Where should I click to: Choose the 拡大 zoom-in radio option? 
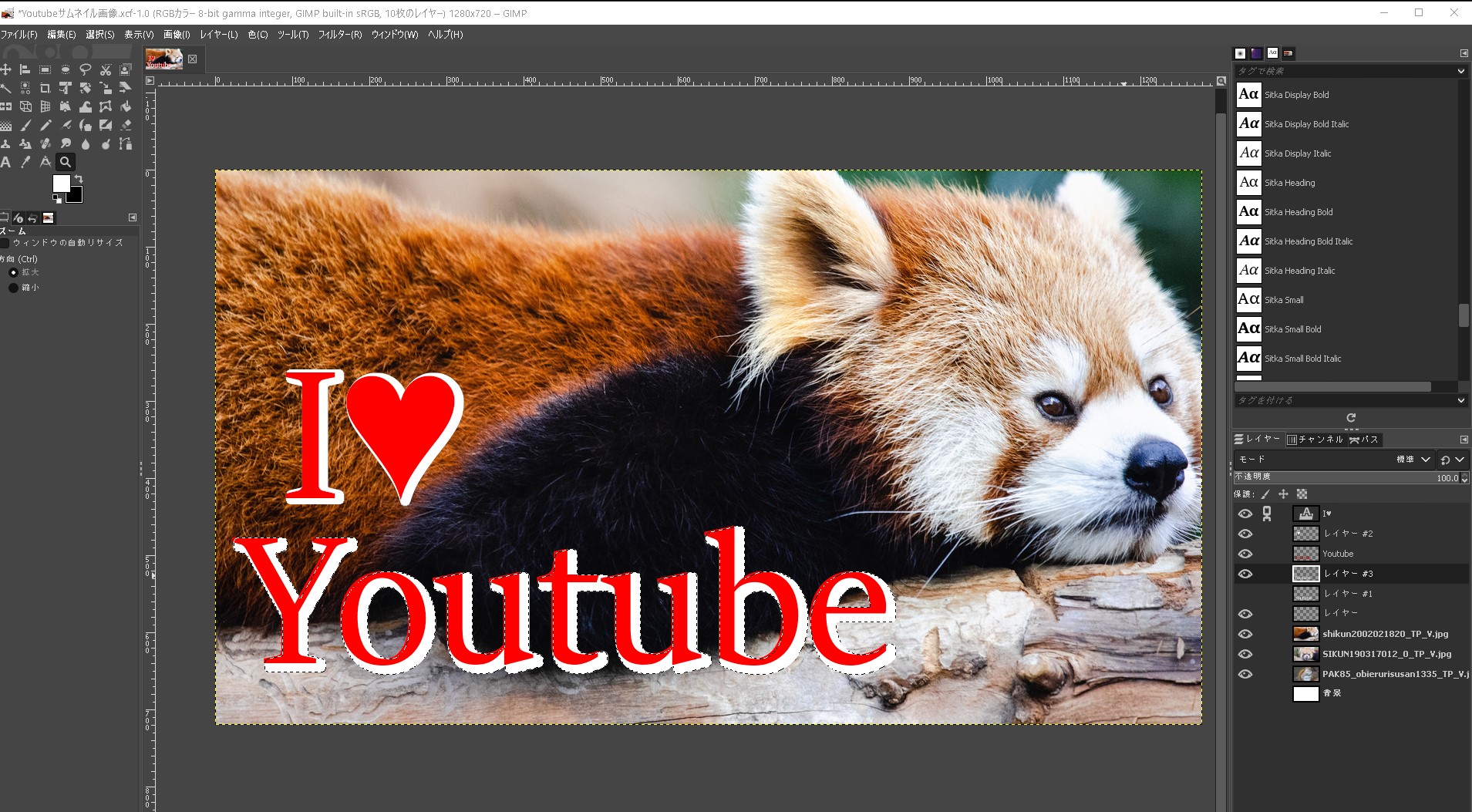pos(13,272)
